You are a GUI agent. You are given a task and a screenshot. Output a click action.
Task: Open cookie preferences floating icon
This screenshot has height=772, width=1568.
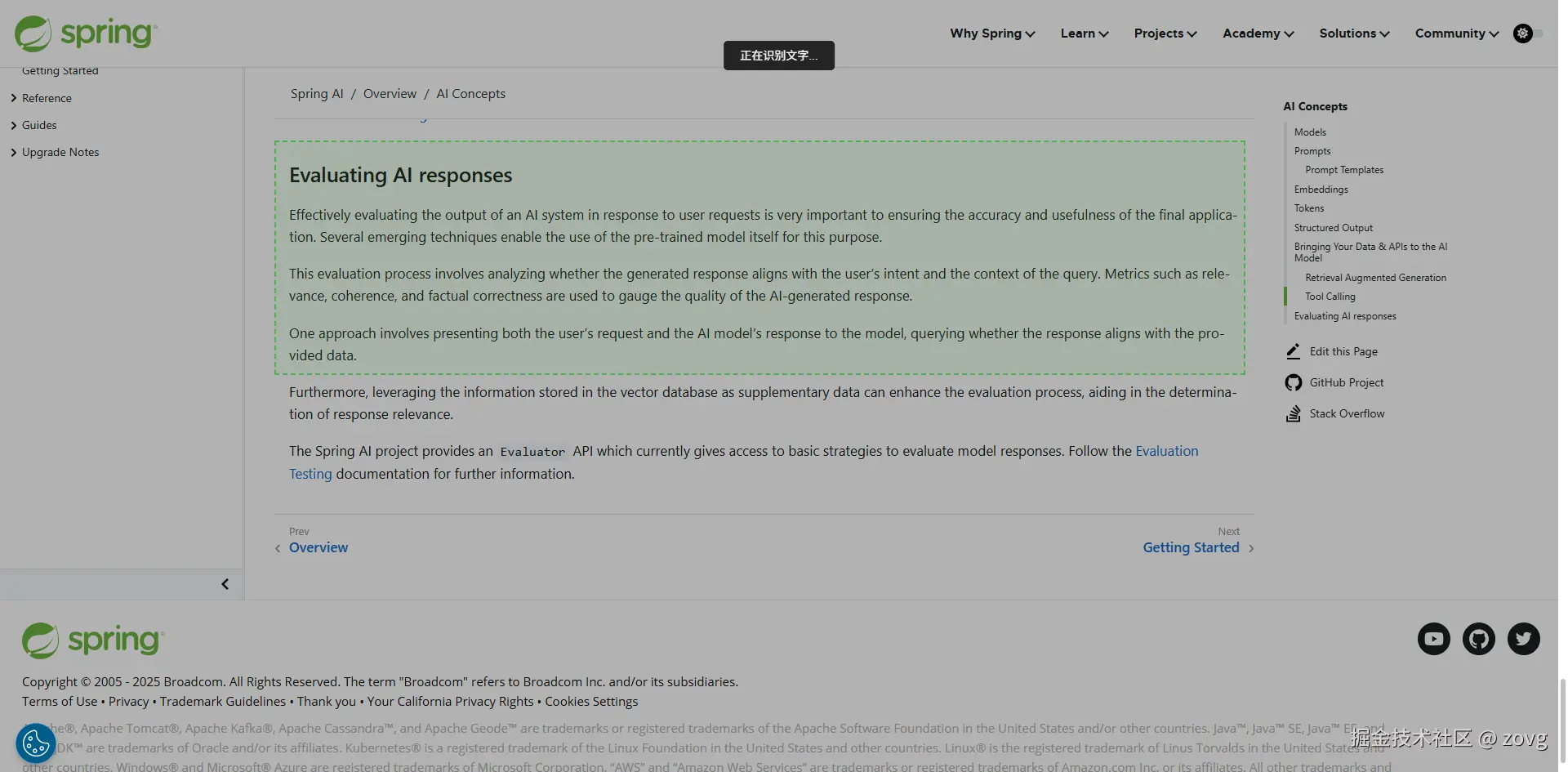coord(36,743)
